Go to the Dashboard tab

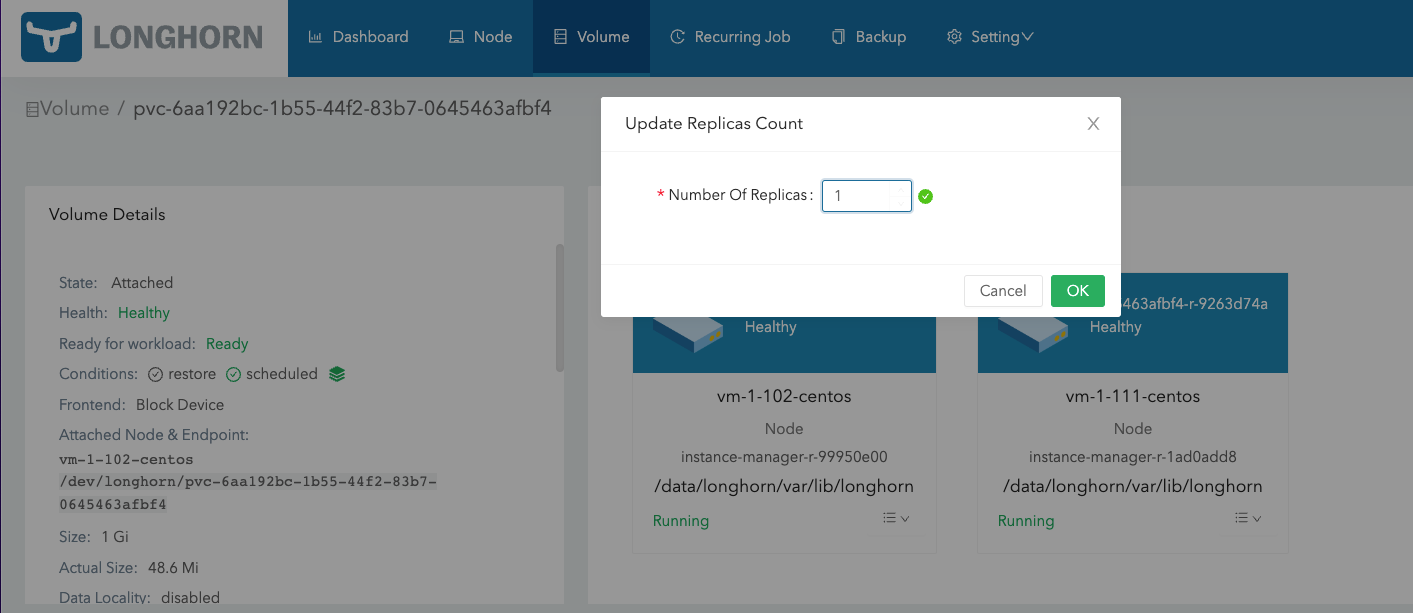(358, 37)
